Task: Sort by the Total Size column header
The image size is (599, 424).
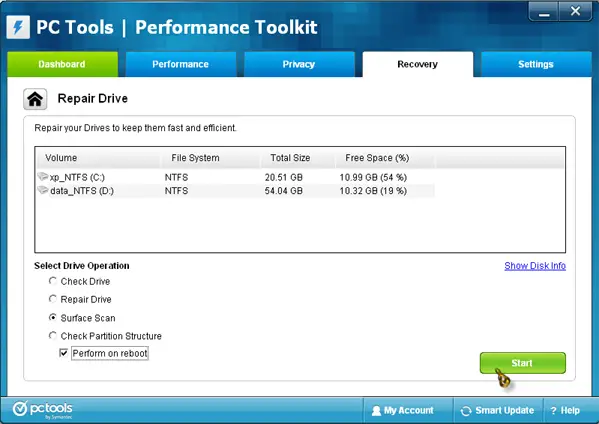Action: 298,158
